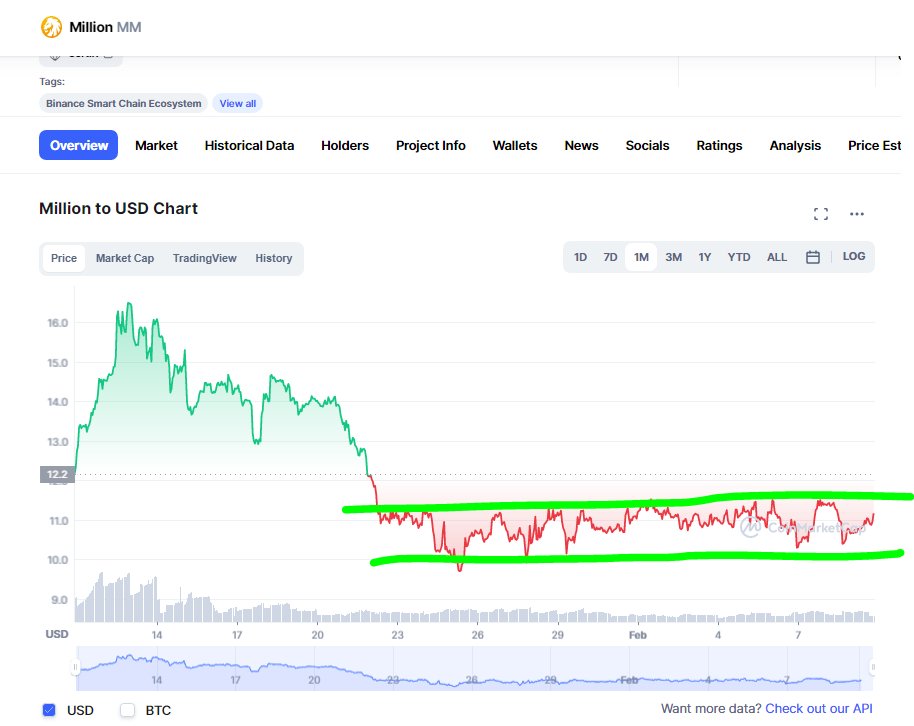Switch to the Market tab

point(156,146)
